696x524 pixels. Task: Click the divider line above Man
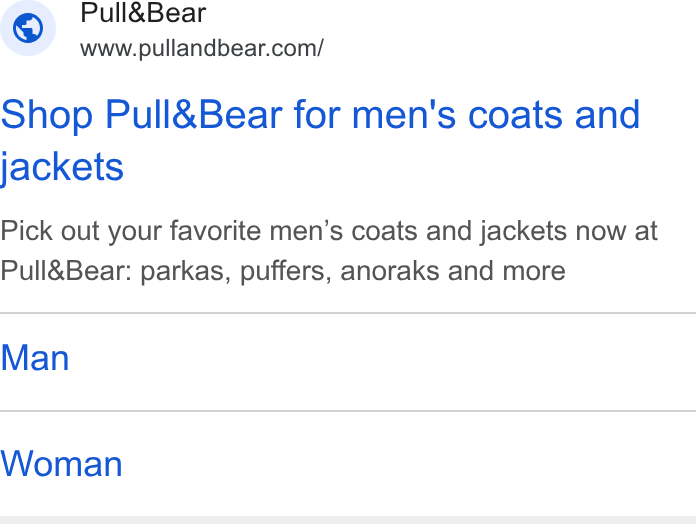(x=348, y=313)
